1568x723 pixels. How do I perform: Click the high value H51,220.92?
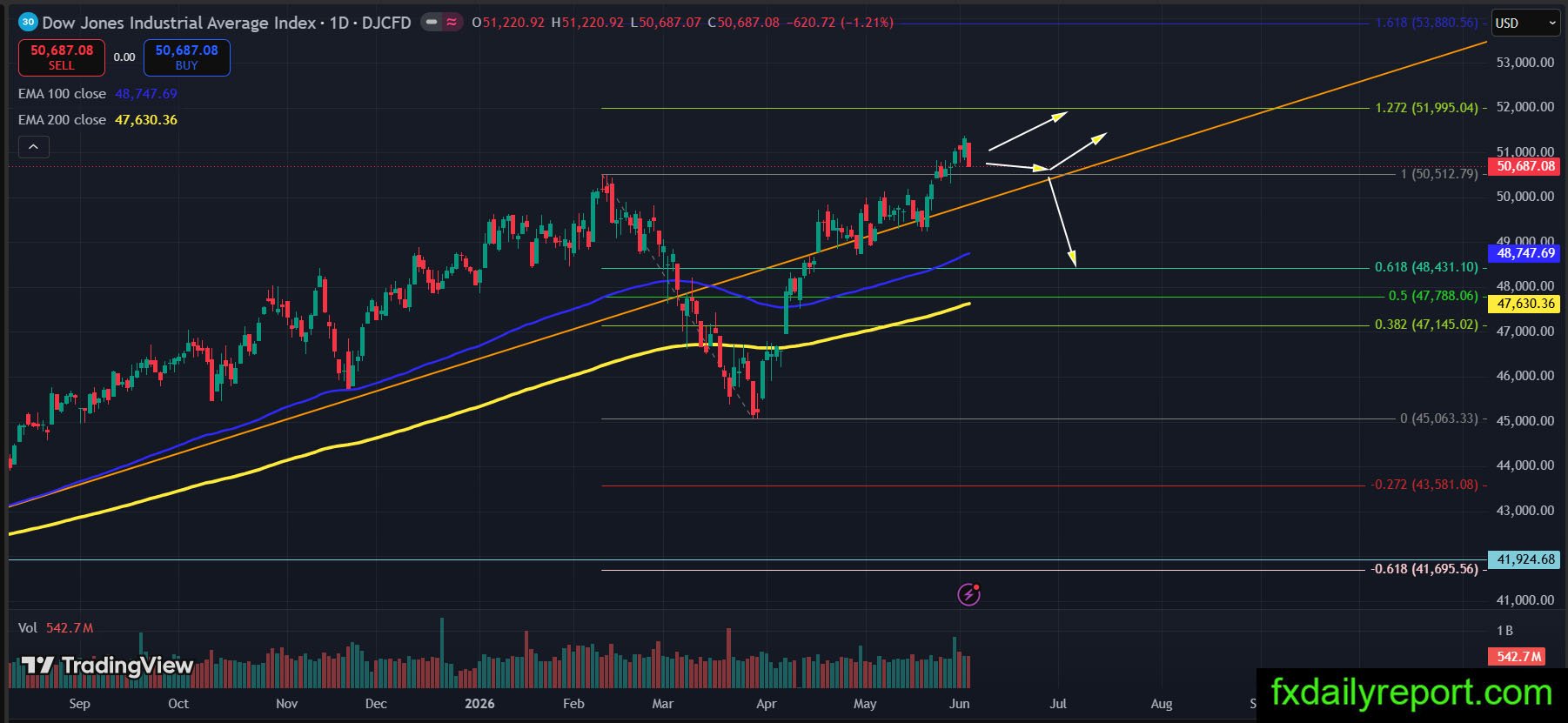coord(587,23)
